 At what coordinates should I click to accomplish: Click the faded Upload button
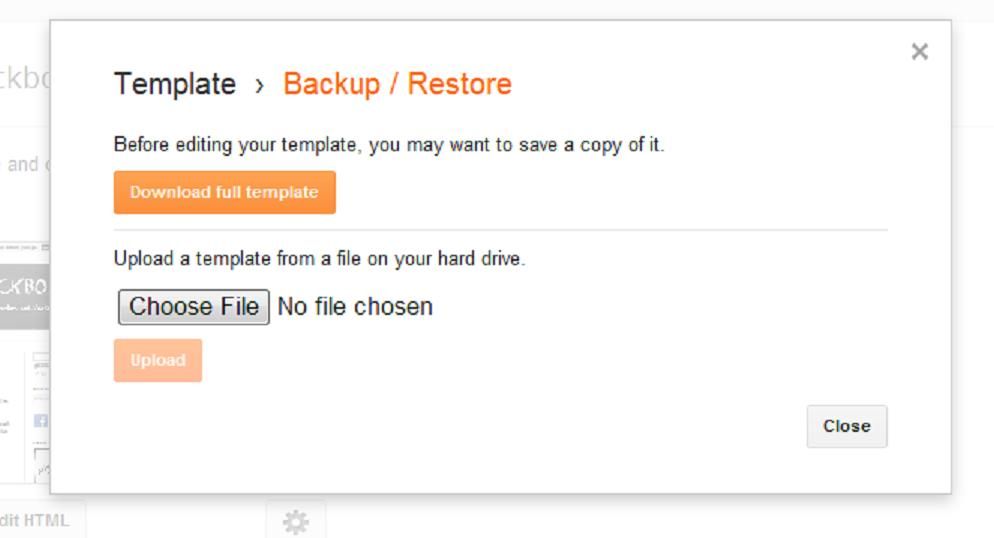[x=158, y=360]
